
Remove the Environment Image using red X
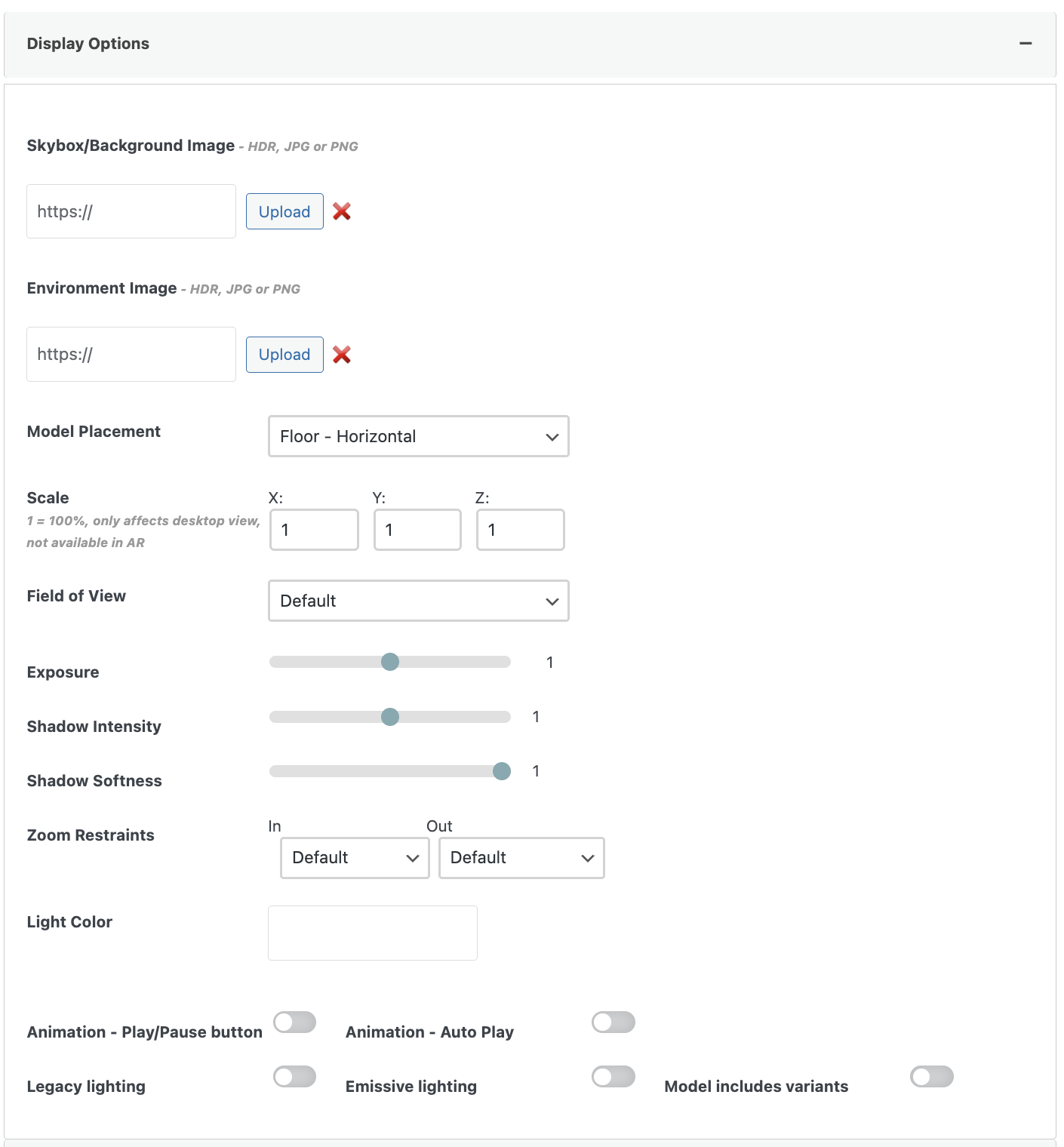(x=342, y=355)
